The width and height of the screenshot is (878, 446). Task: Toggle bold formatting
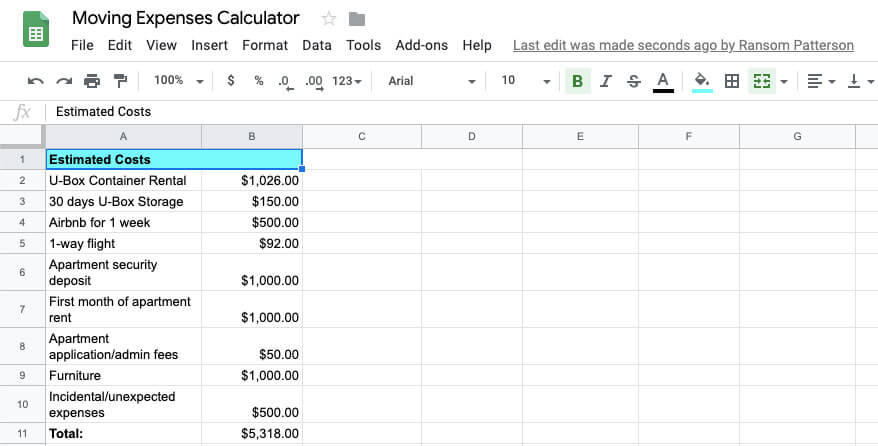tap(577, 82)
